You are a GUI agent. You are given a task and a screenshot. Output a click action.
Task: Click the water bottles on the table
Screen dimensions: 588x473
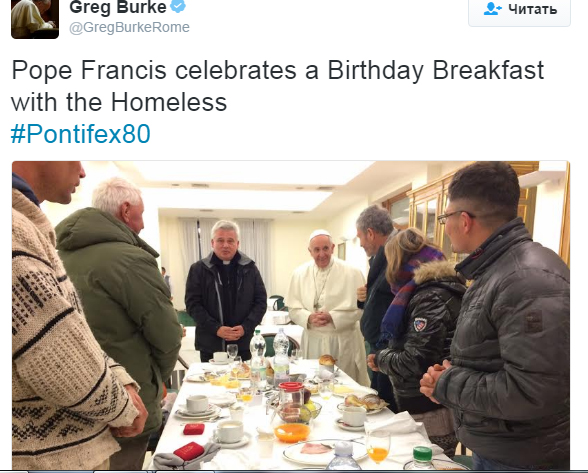pyautogui.click(x=269, y=358)
